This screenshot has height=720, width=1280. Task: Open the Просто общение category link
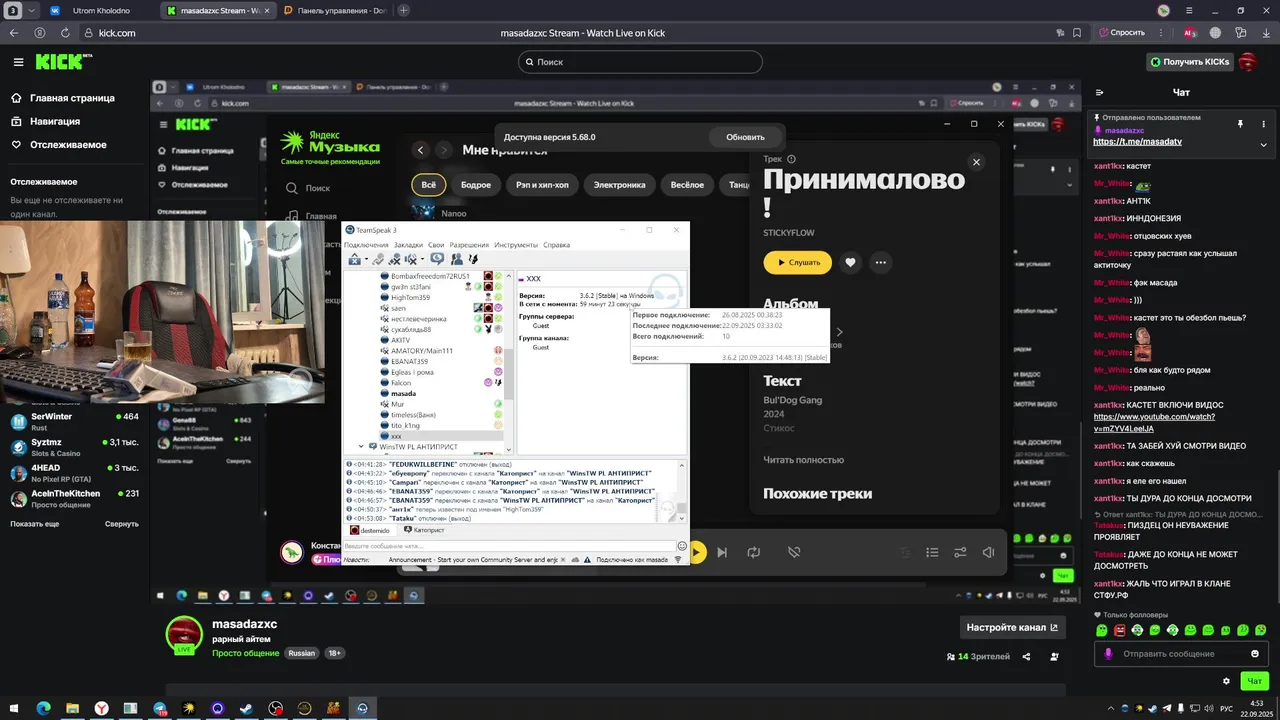click(x=245, y=653)
